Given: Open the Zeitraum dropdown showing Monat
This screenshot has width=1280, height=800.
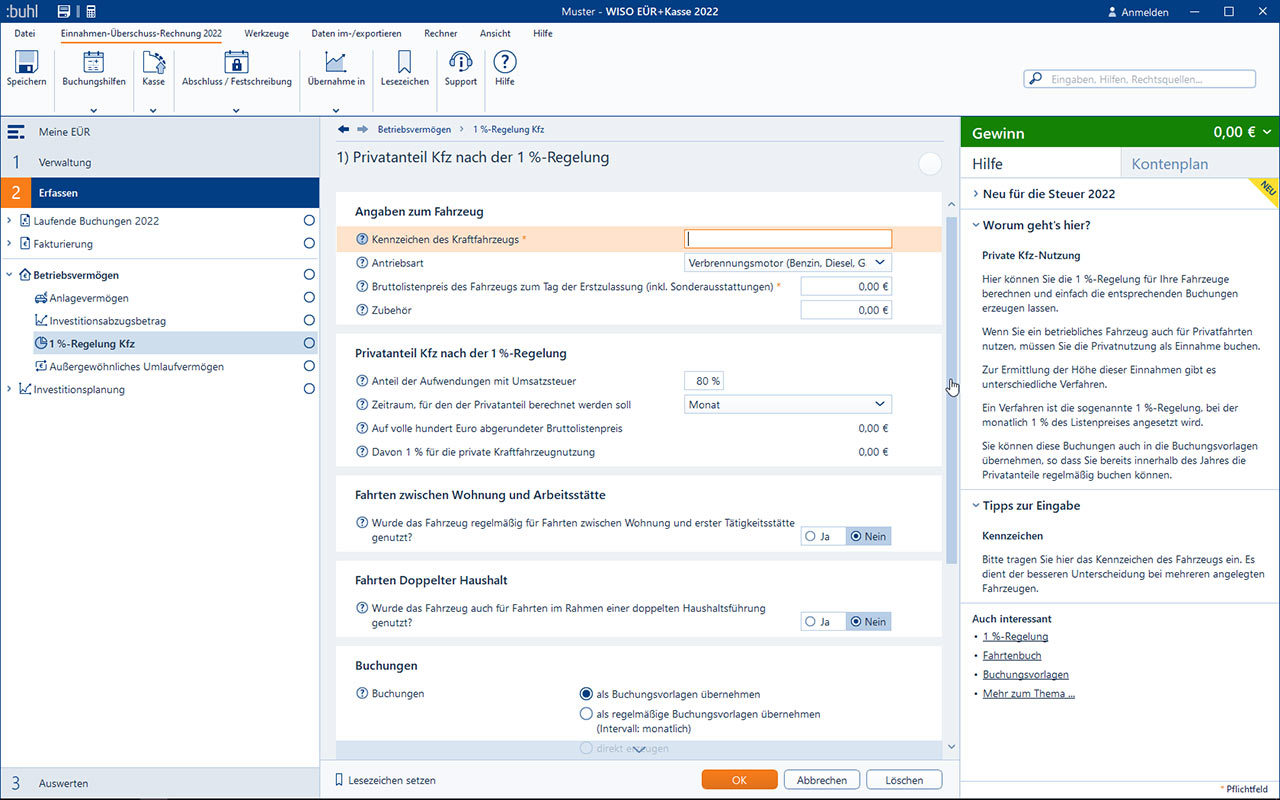Looking at the screenshot, I should click(x=788, y=405).
